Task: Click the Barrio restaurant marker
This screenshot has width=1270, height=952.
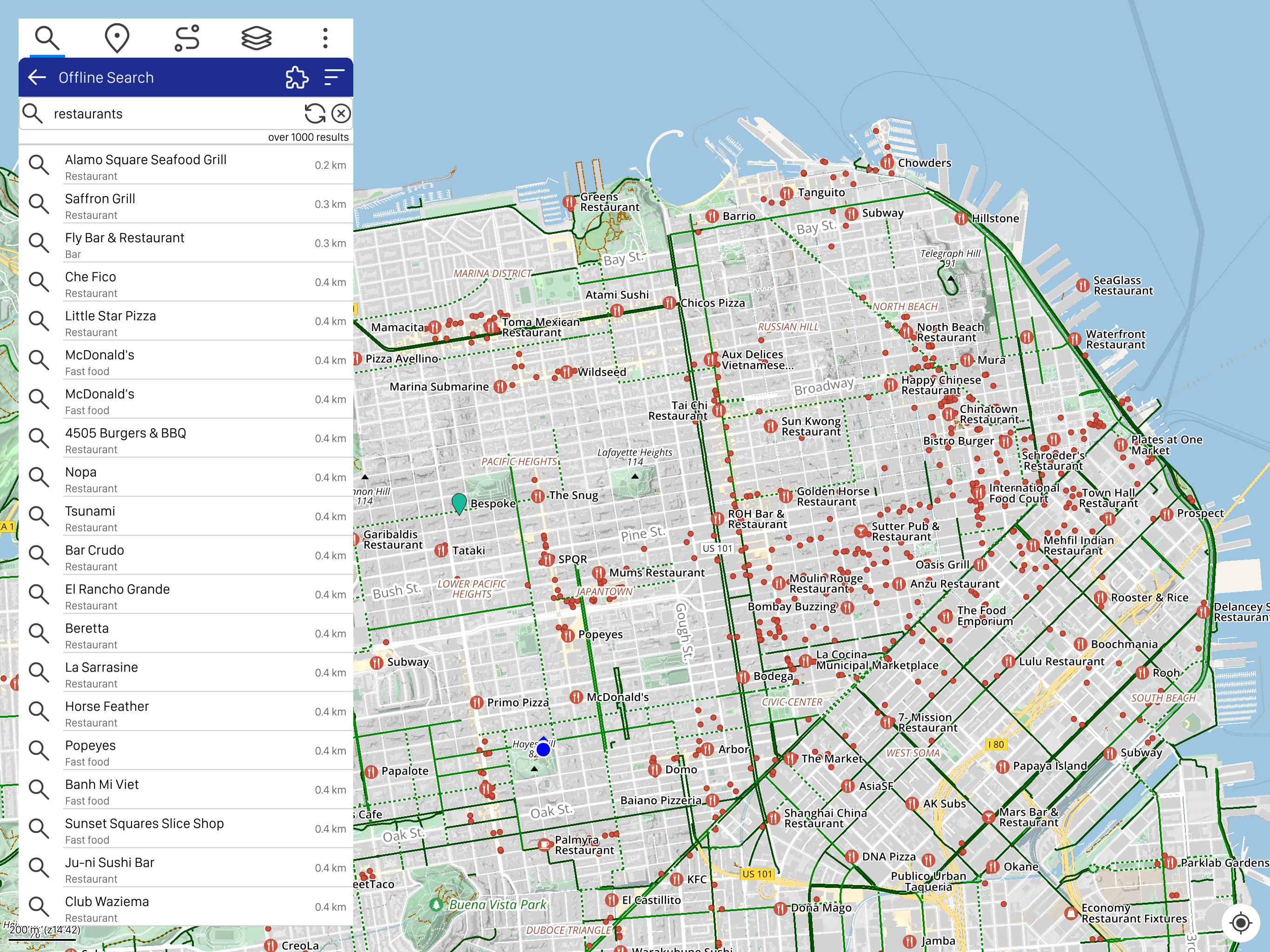Action: tap(712, 216)
